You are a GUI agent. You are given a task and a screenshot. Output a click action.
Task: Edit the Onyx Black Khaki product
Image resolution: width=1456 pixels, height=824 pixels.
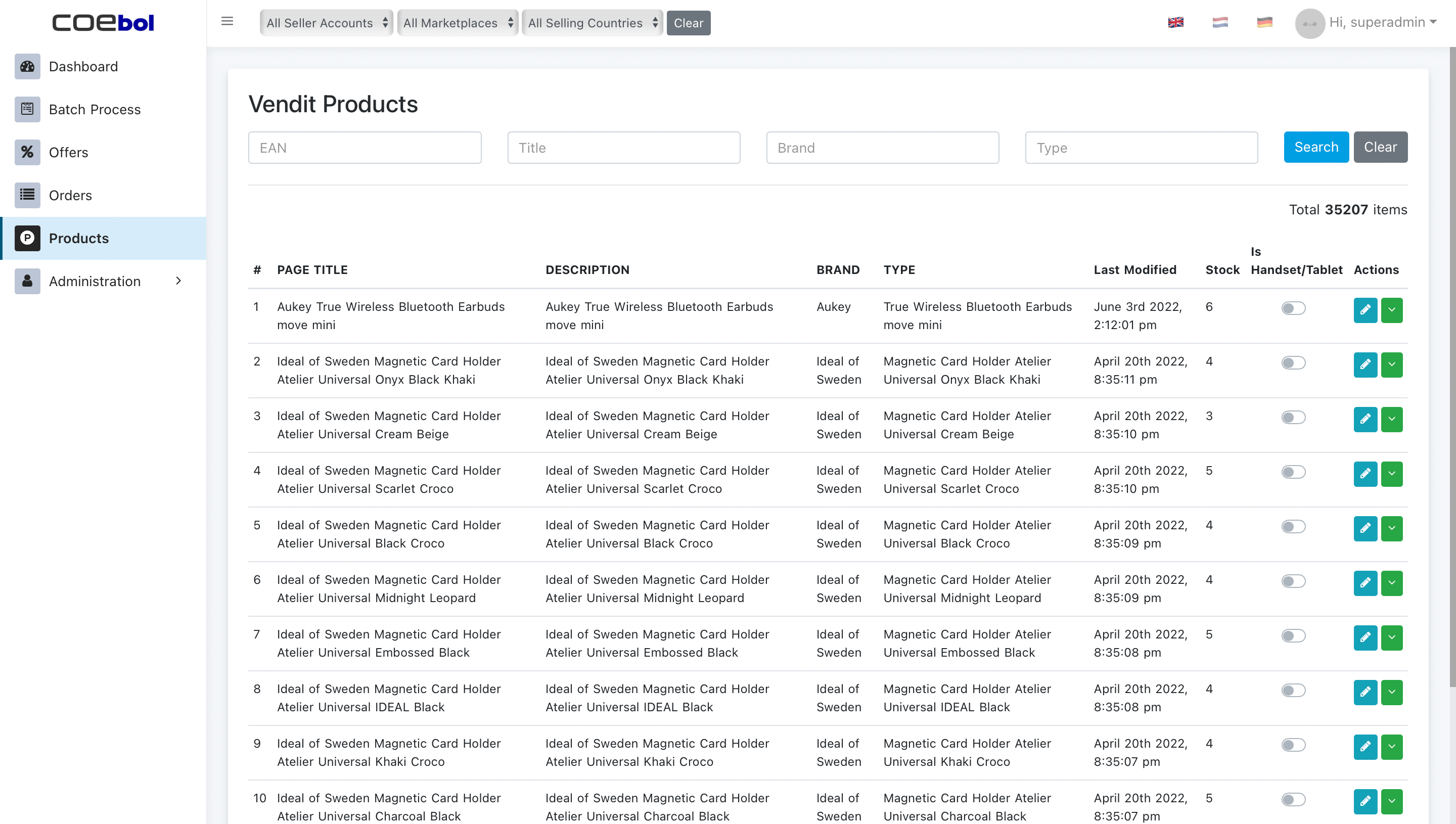(1365, 365)
